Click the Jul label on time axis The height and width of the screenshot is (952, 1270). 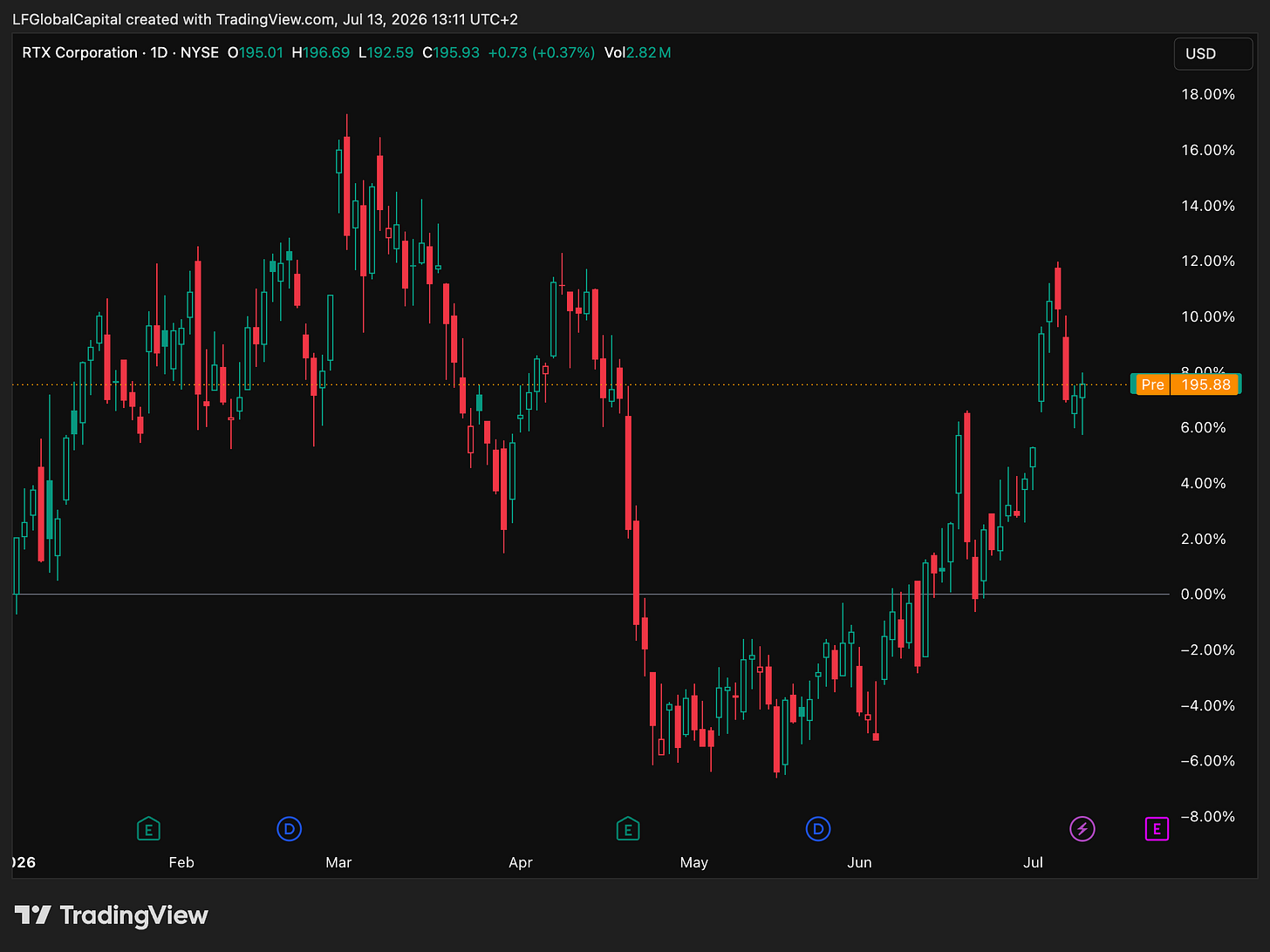pos(1034,862)
